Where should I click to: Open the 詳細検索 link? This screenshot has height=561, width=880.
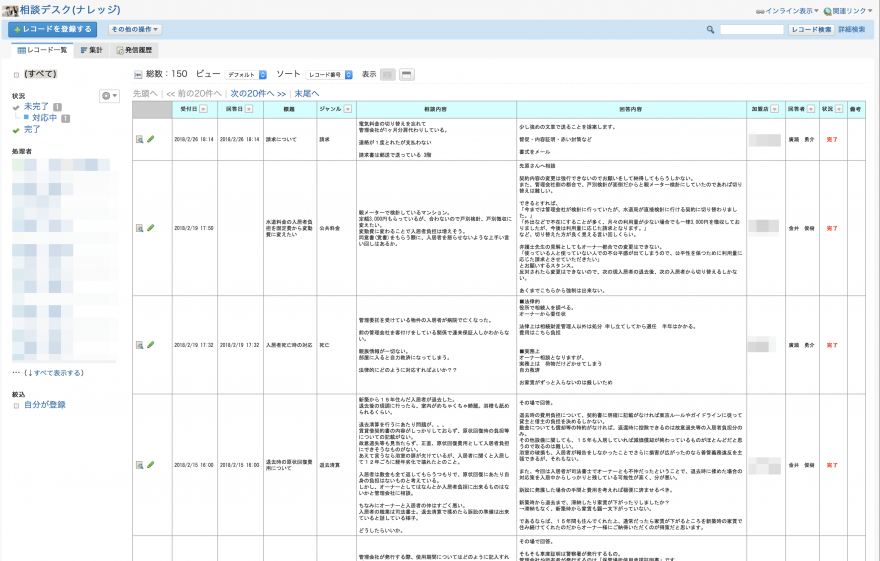pyautogui.click(x=851, y=30)
